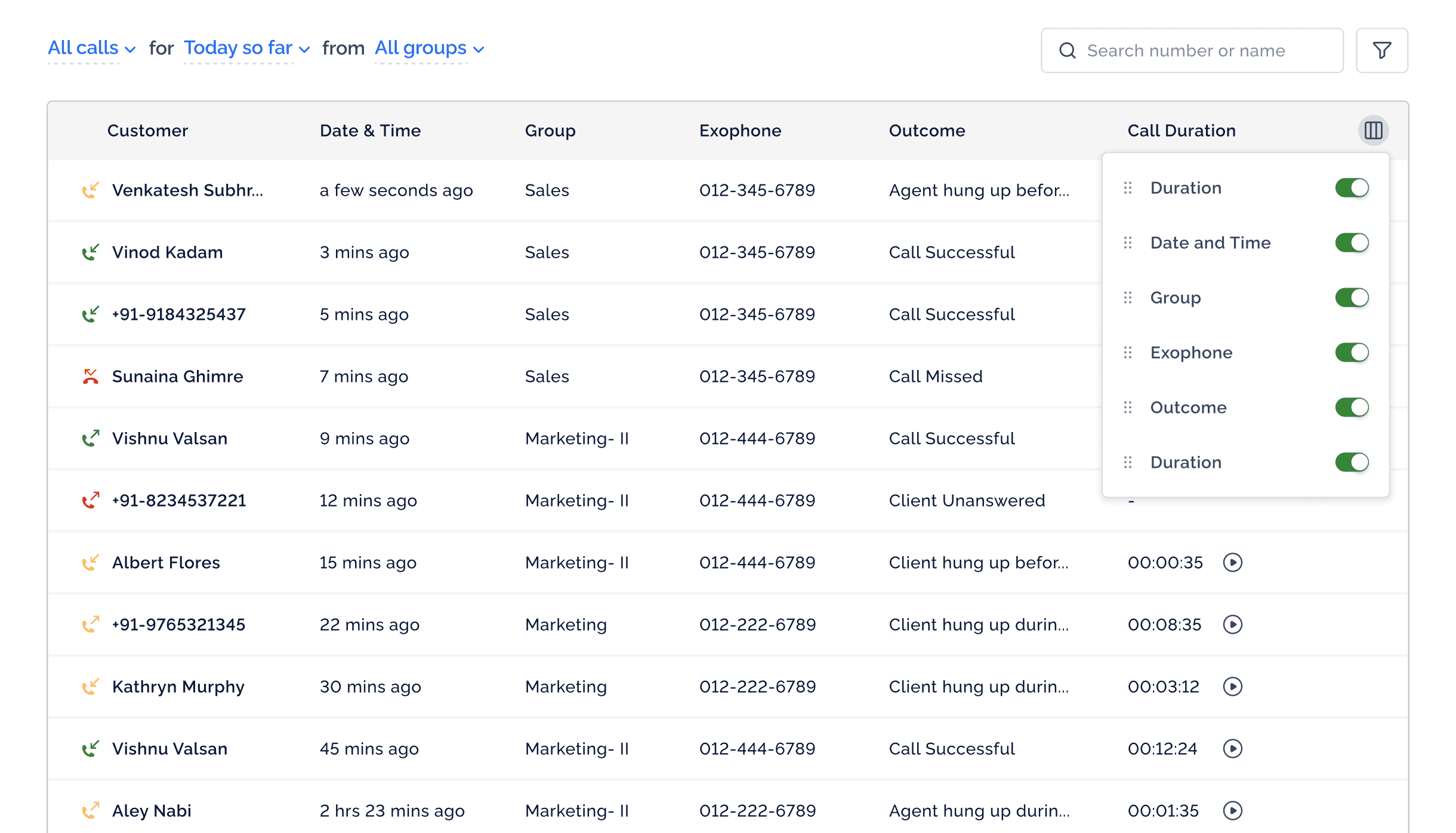Click missed call icon beside Sunaina Ghimre
The width and height of the screenshot is (1456, 833).
pos(90,377)
